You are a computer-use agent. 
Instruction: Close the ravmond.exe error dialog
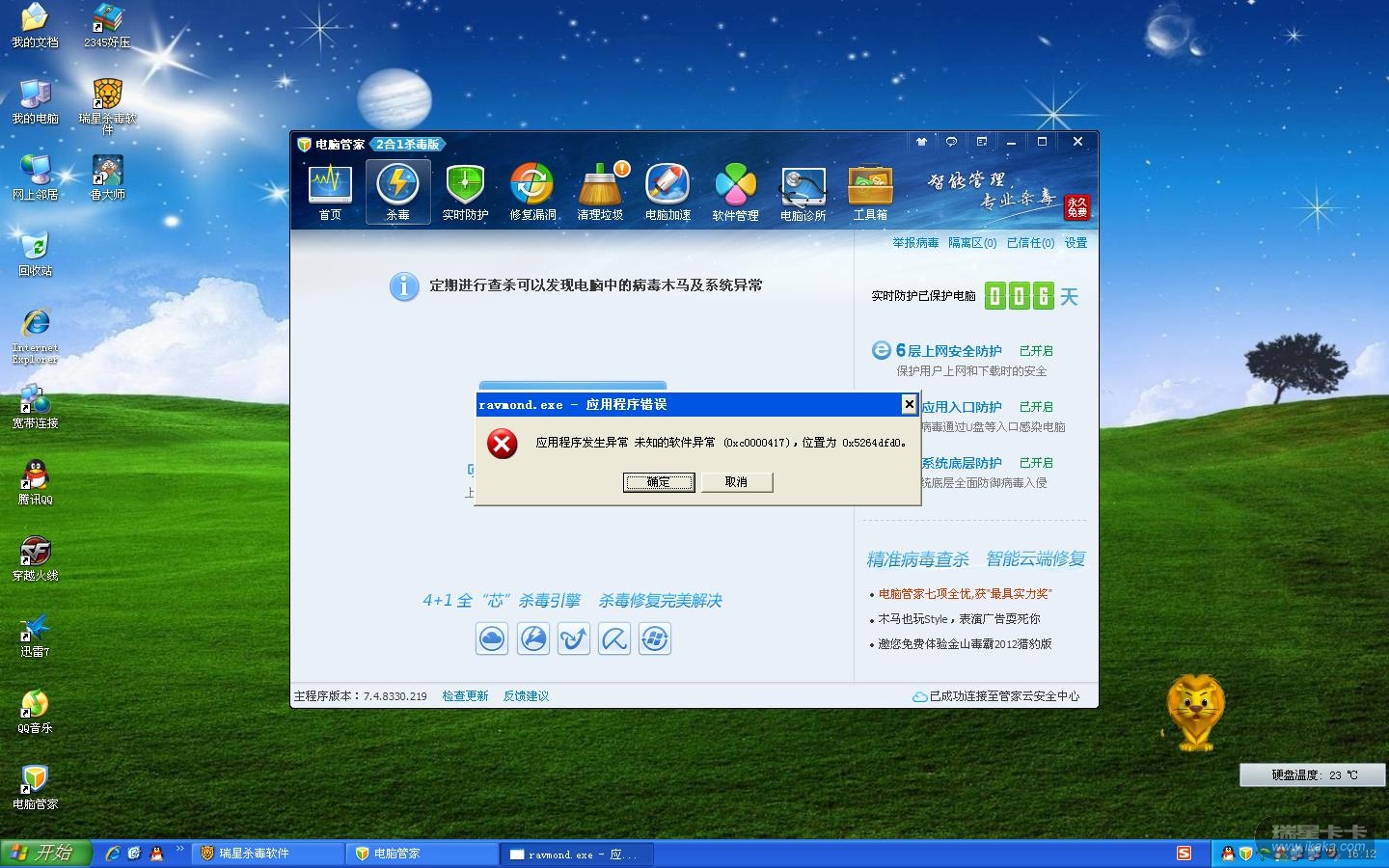pyautogui.click(x=909, y=404)
